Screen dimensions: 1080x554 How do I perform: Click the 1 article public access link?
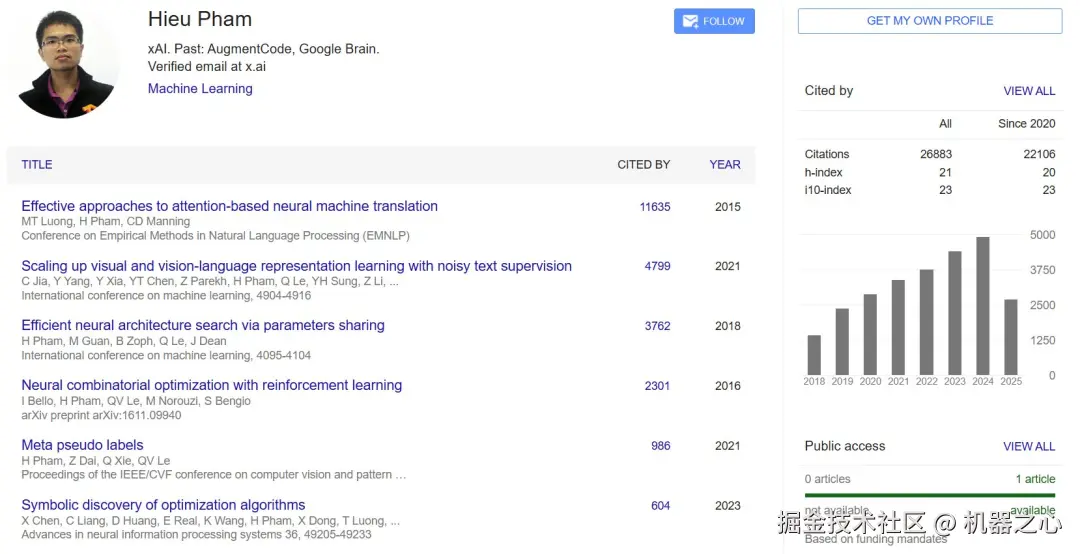coord(1035,479)
